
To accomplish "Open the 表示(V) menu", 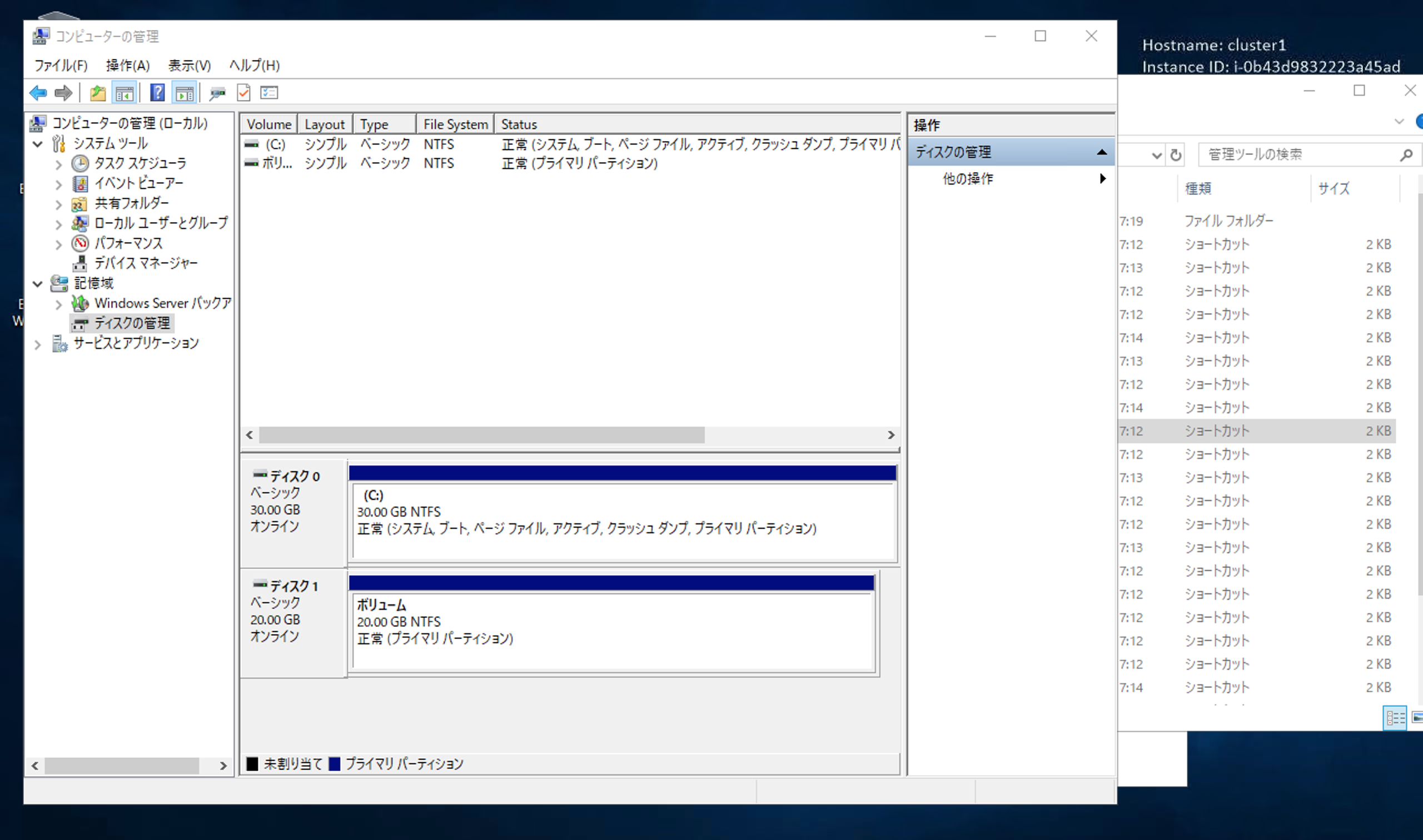I will point(189,66).
